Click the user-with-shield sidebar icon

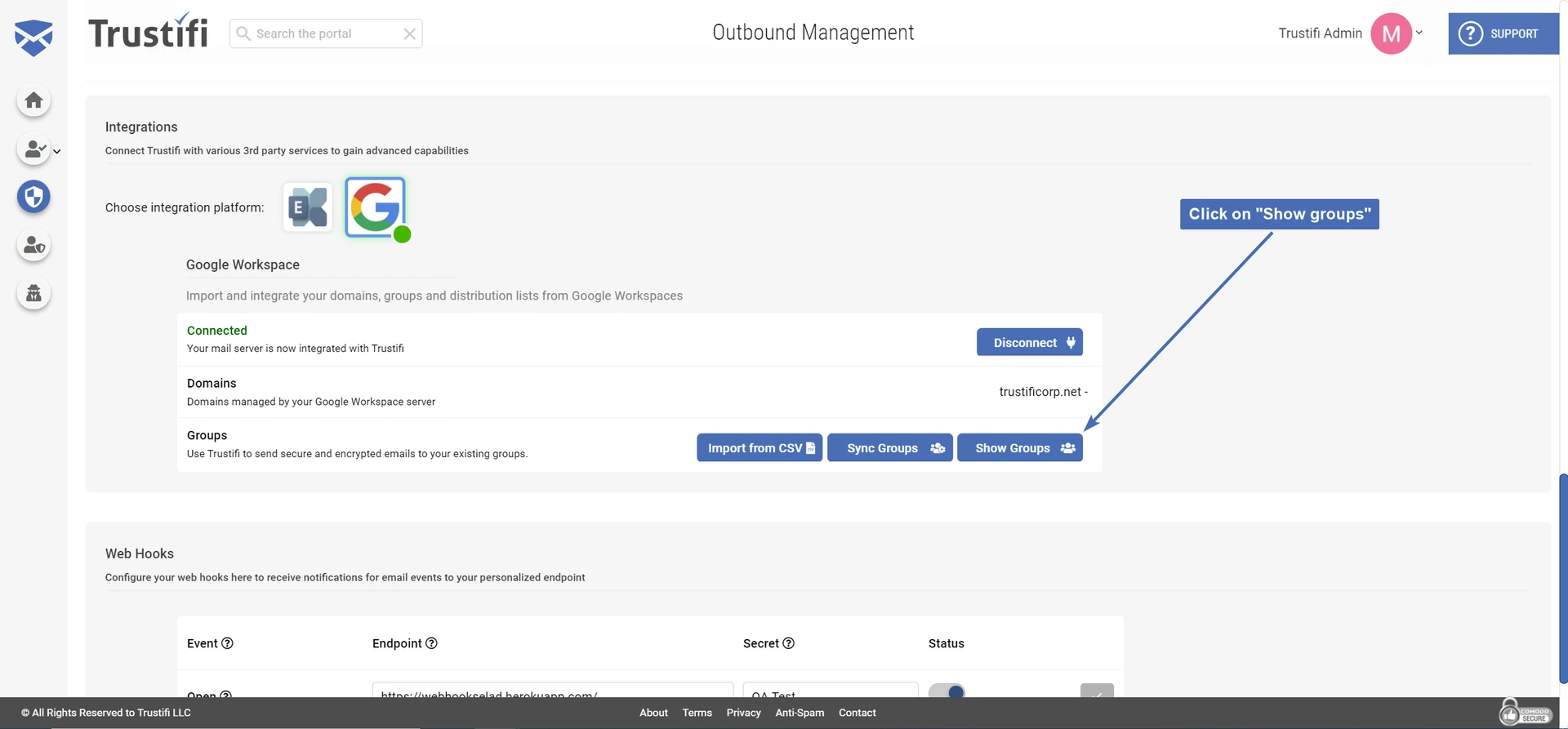[x=33, y=245]
